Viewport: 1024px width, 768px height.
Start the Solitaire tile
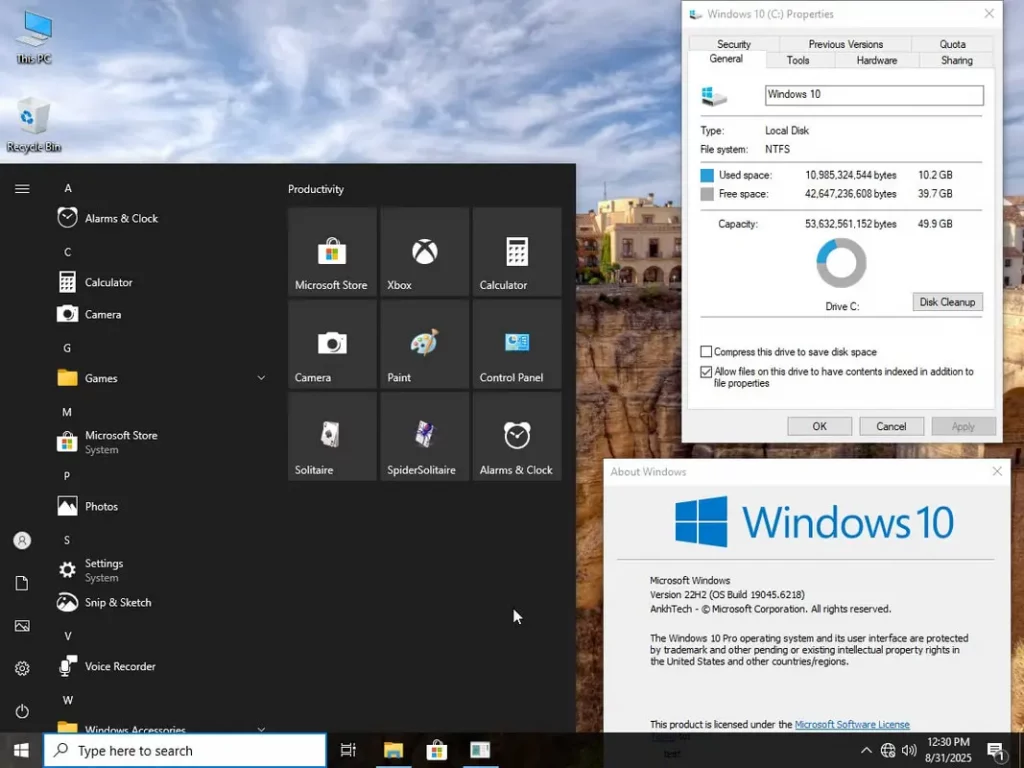332,436
